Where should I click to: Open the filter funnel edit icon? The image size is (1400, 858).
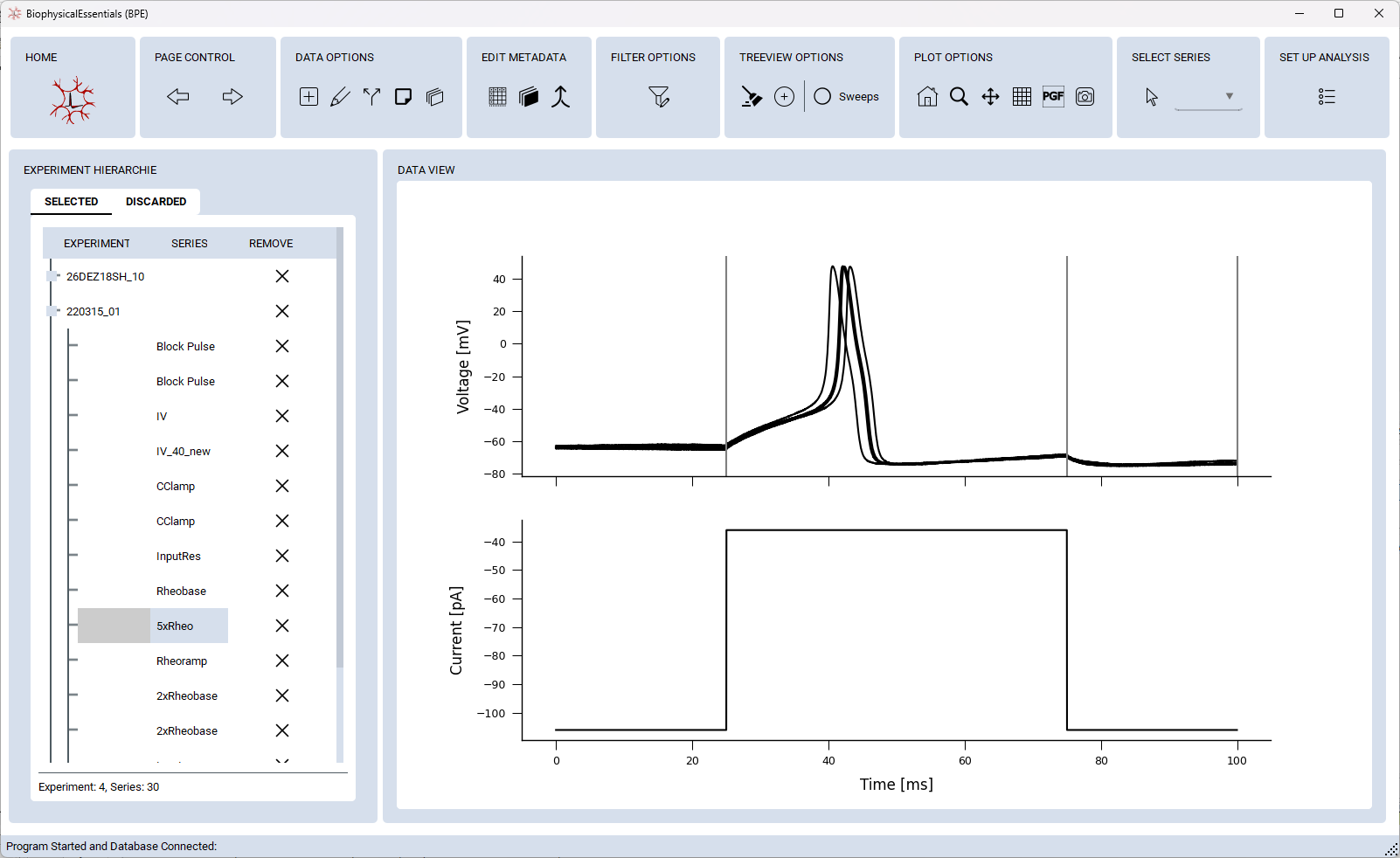(x=659, y=97)
